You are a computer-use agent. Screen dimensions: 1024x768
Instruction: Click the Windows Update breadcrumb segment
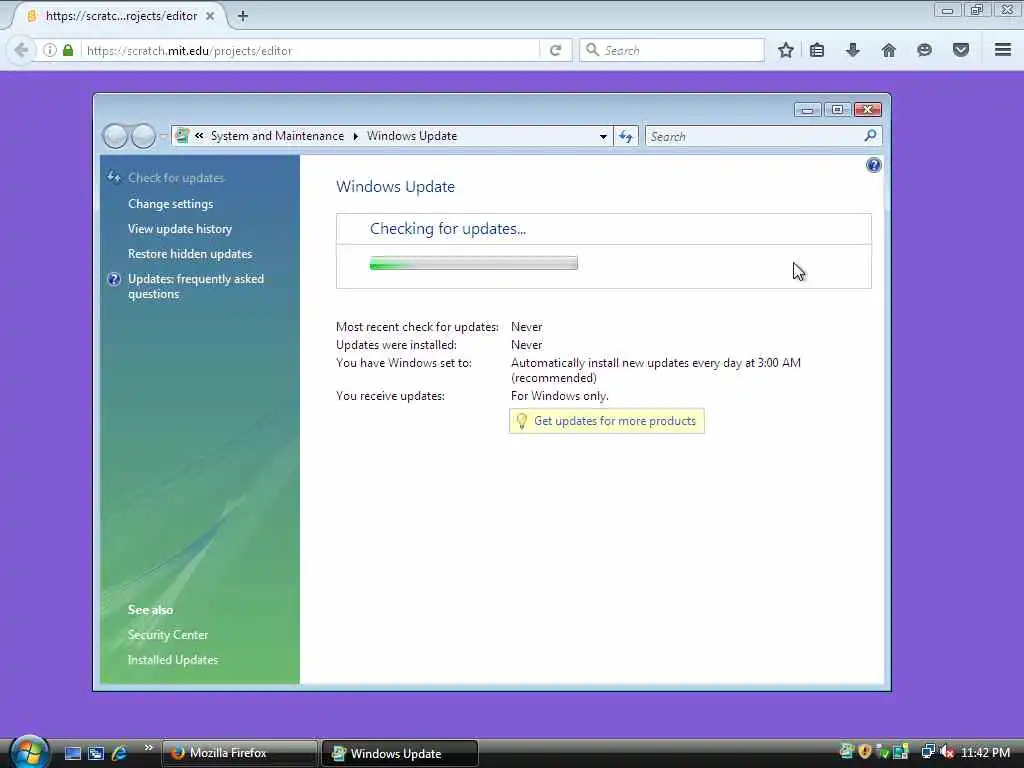(412, 136)
